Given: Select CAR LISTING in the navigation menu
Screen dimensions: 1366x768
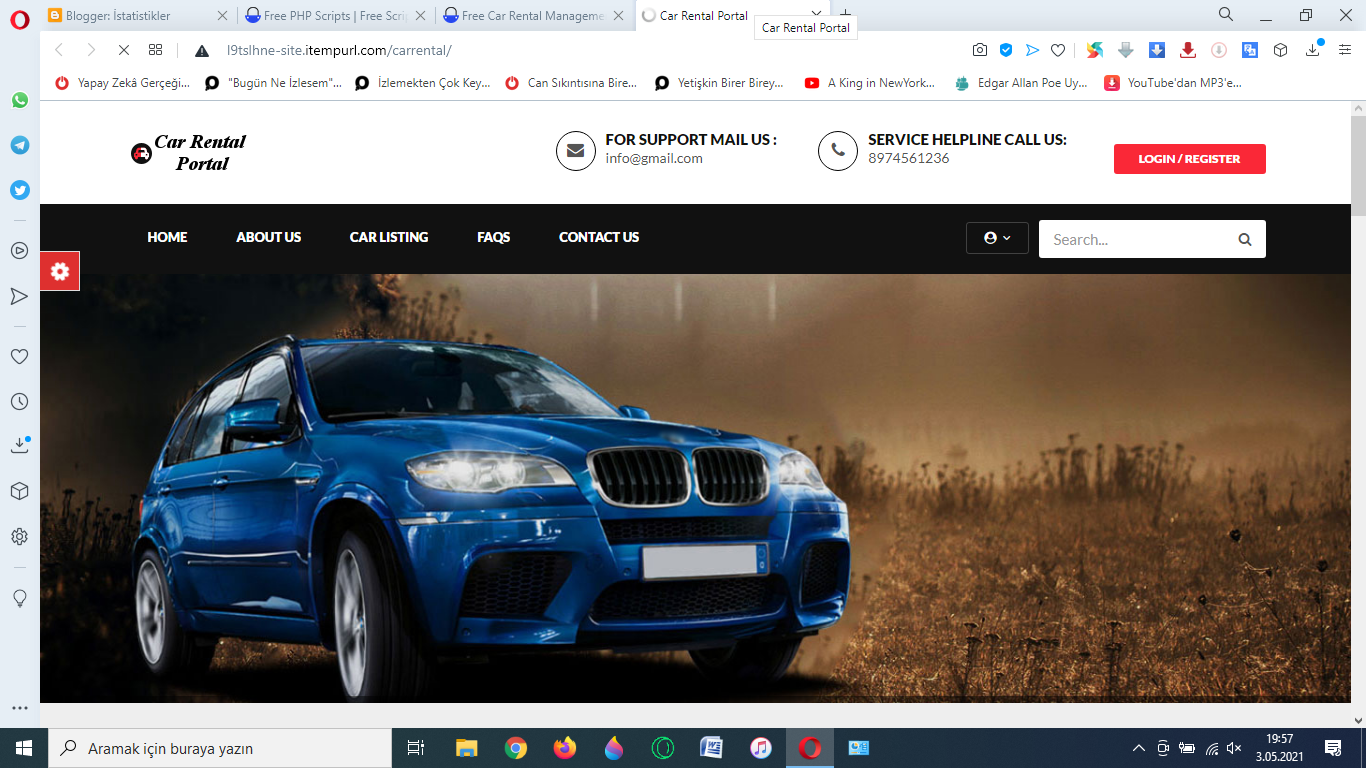Looking at the screenshot, I should click(388, 237).
